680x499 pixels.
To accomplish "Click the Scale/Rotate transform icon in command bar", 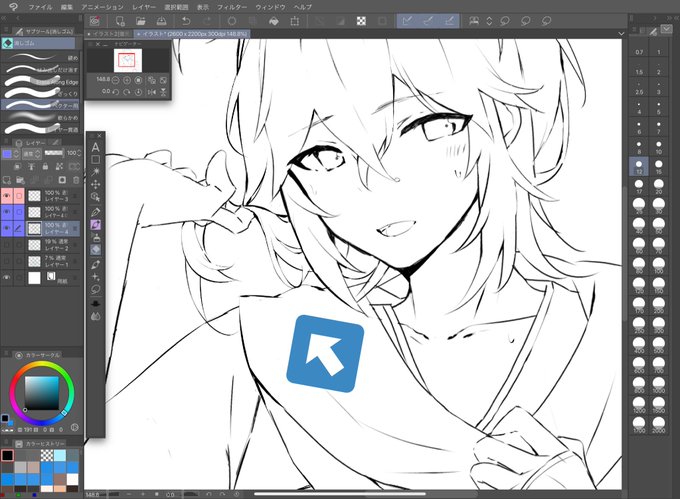I will tap(295, 21).
